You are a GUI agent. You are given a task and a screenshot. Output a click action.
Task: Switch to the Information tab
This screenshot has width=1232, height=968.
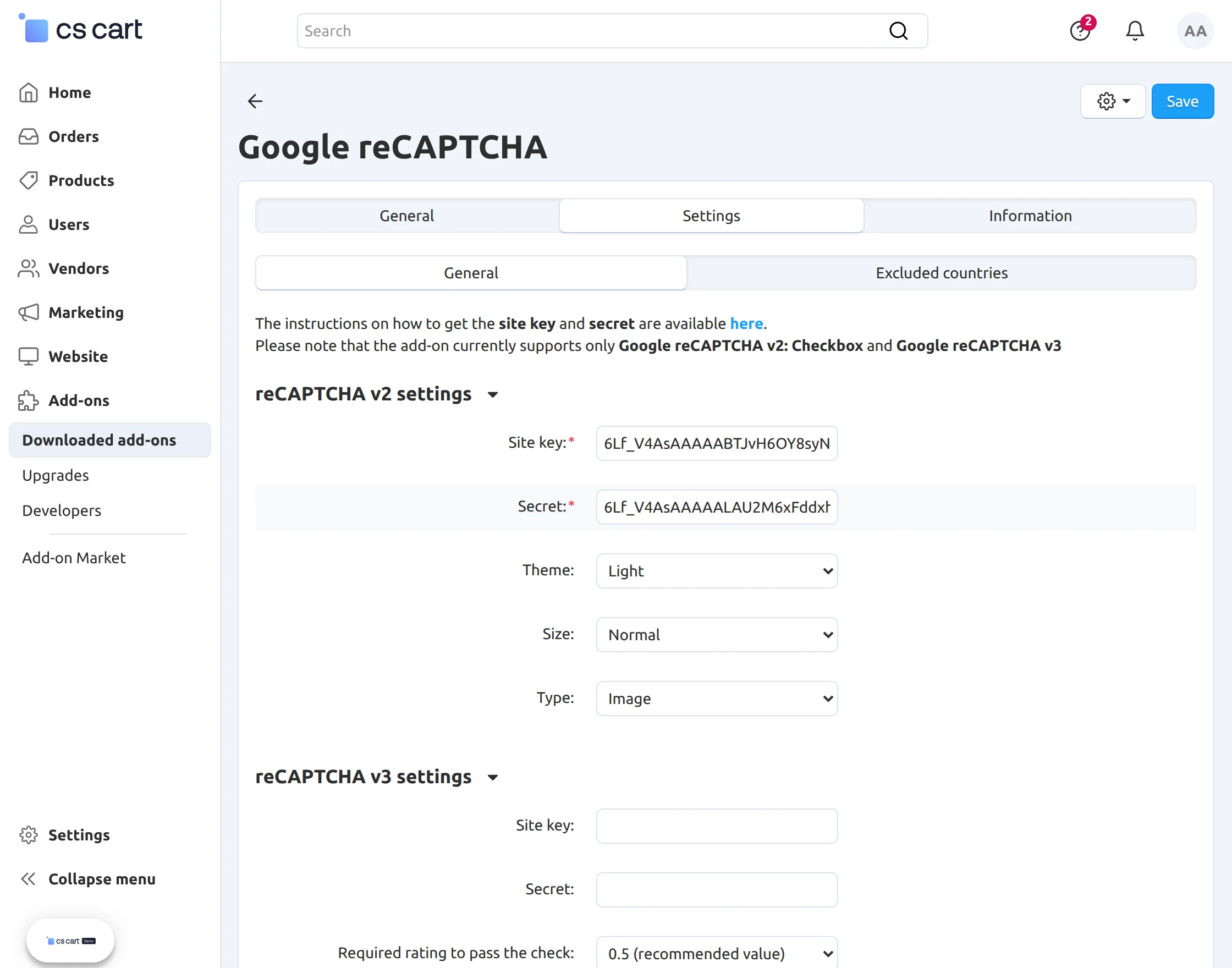(1030, 216)
